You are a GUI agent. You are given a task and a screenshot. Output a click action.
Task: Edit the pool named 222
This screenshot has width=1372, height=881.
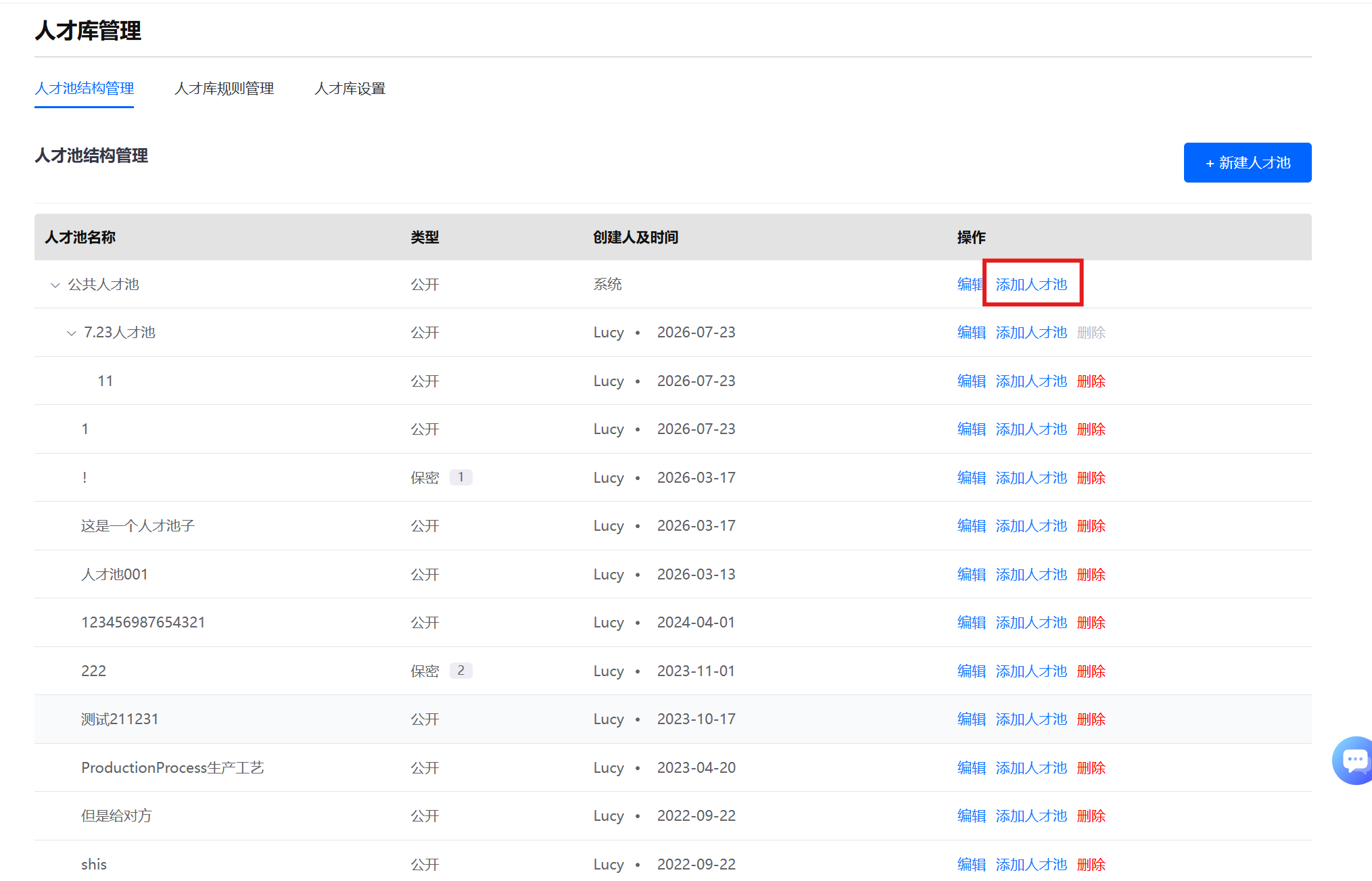pyautogui.click(x=972, y=671)
